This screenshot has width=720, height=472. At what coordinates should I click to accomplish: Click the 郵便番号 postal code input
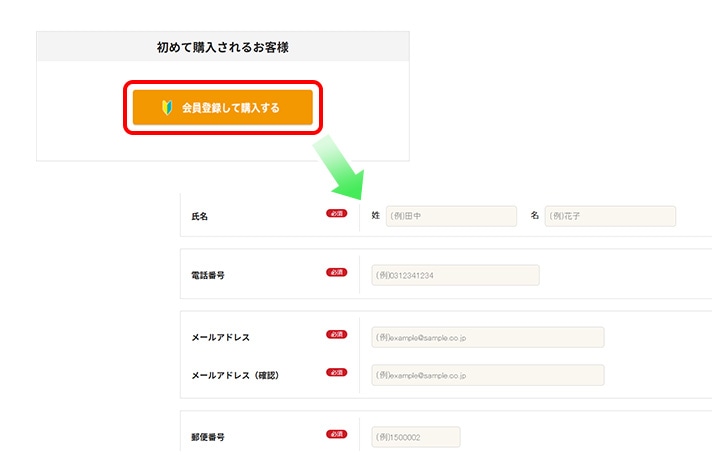click(415, 437)
